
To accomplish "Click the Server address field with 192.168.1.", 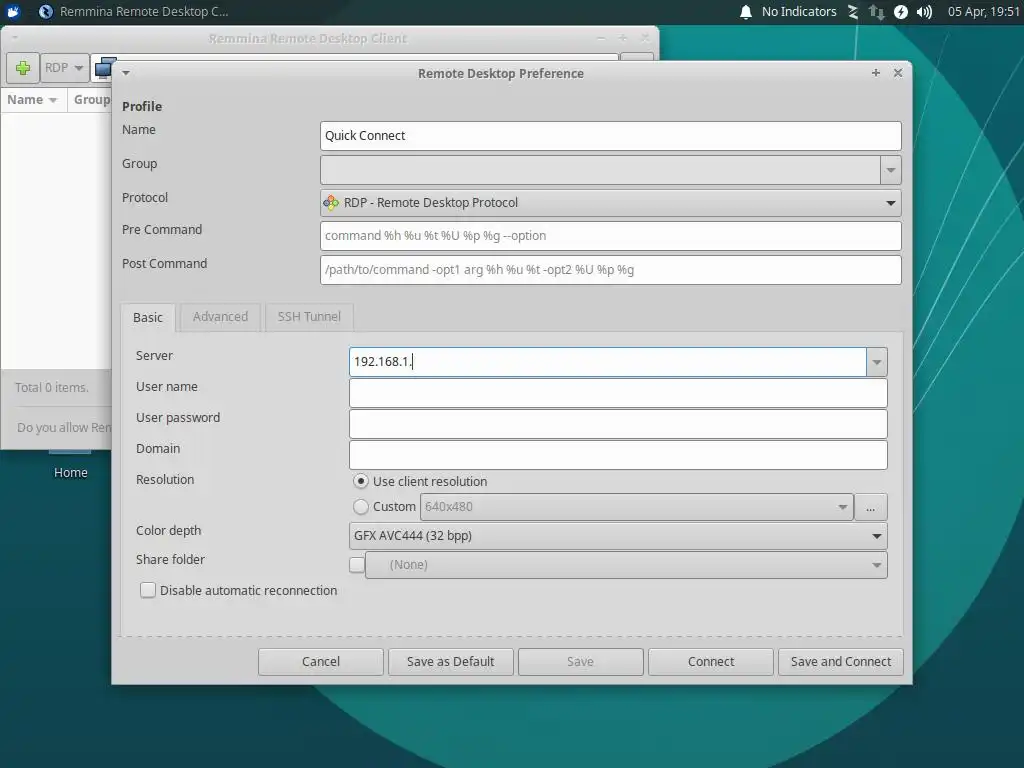I will click(x=608, y=362).
